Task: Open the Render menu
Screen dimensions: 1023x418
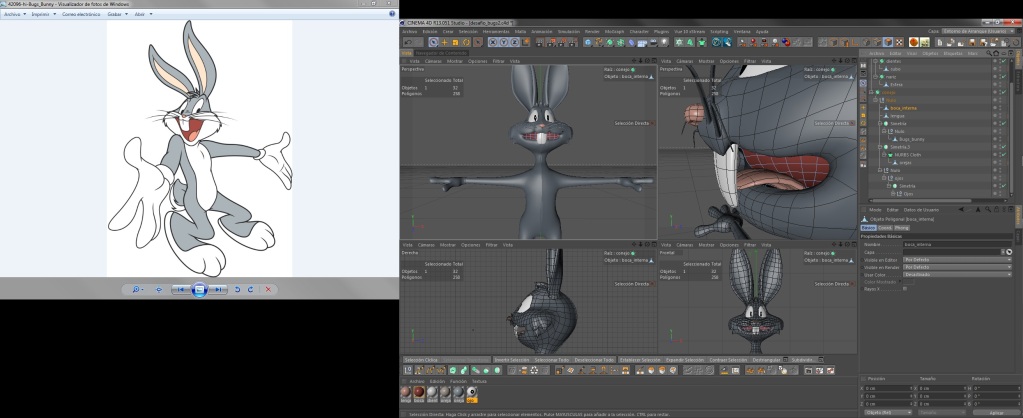Action: pos(592,31)
